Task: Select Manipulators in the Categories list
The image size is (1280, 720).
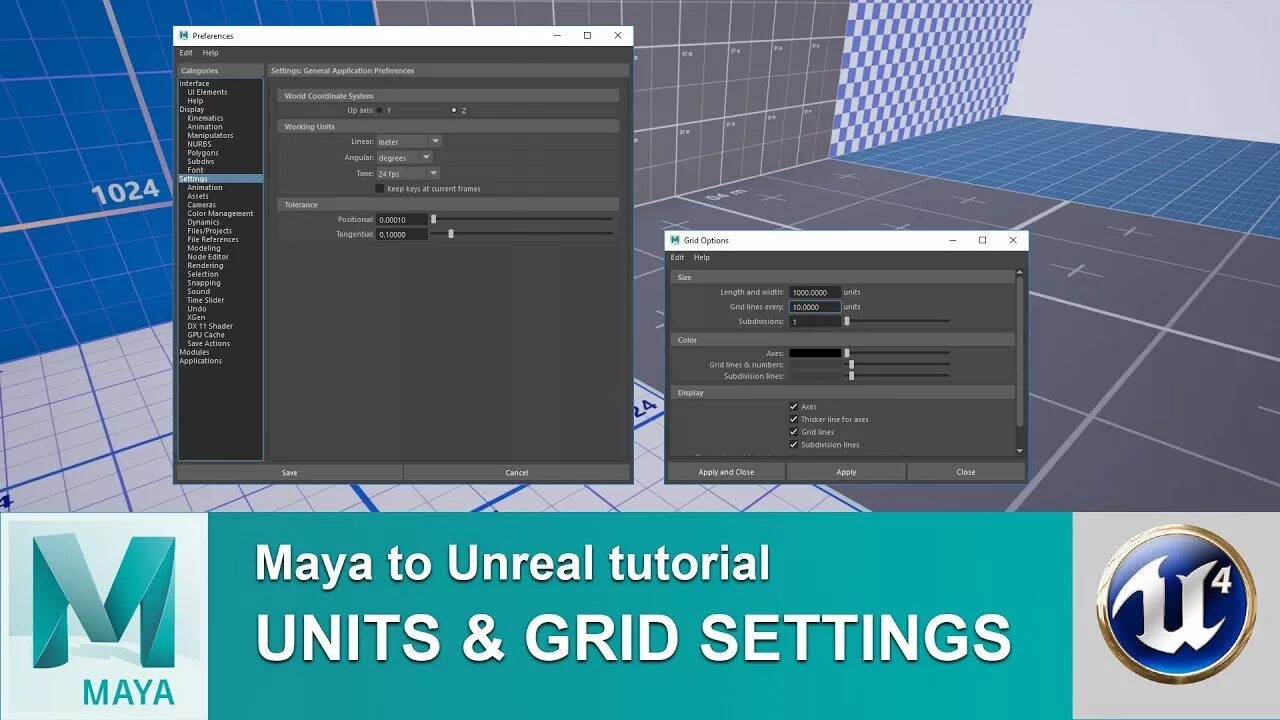Action: [x=210, y=135]
